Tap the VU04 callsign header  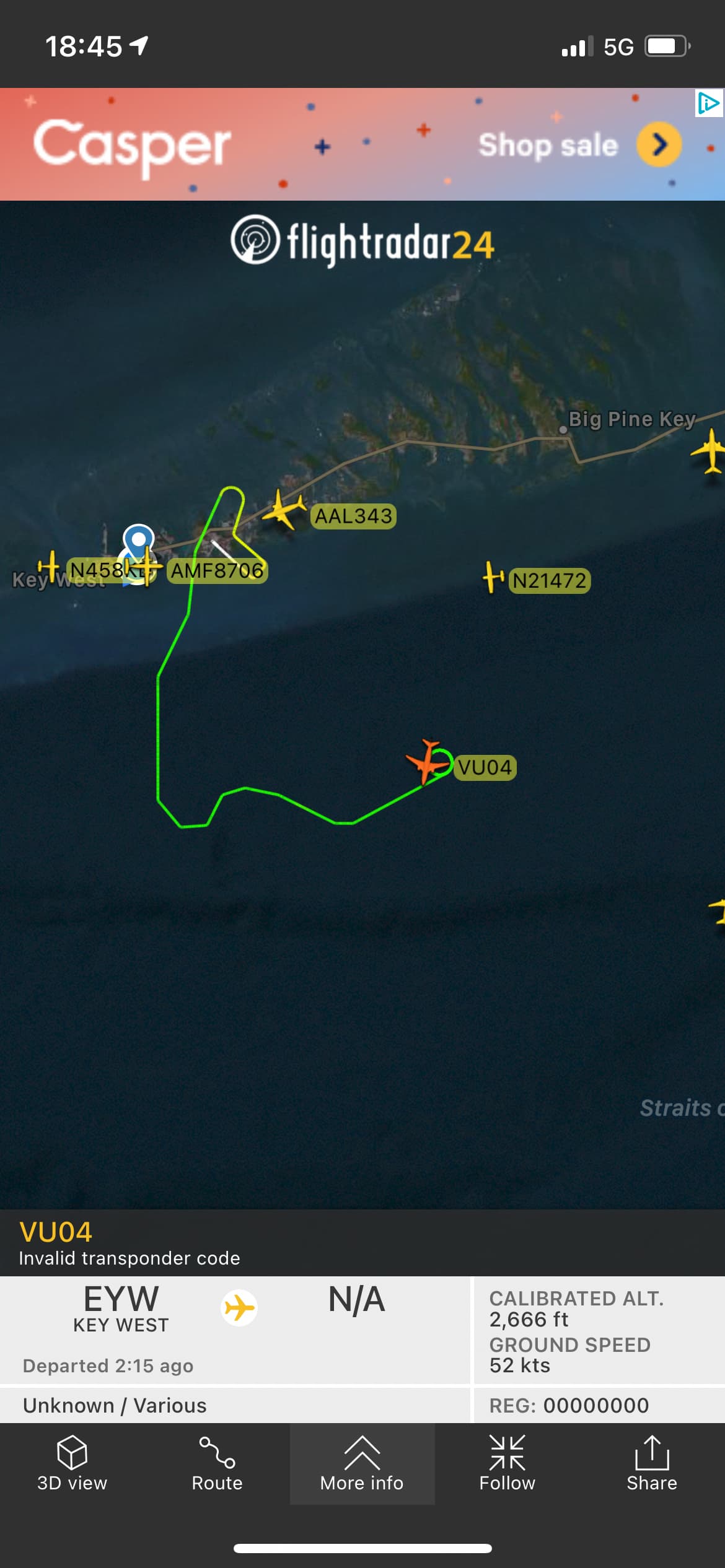(56, 1232)
